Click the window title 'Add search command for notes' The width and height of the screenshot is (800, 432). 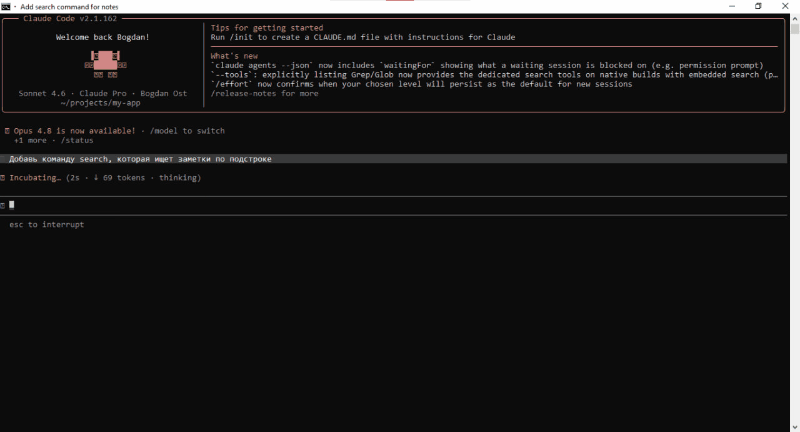[x=69, y=7]
